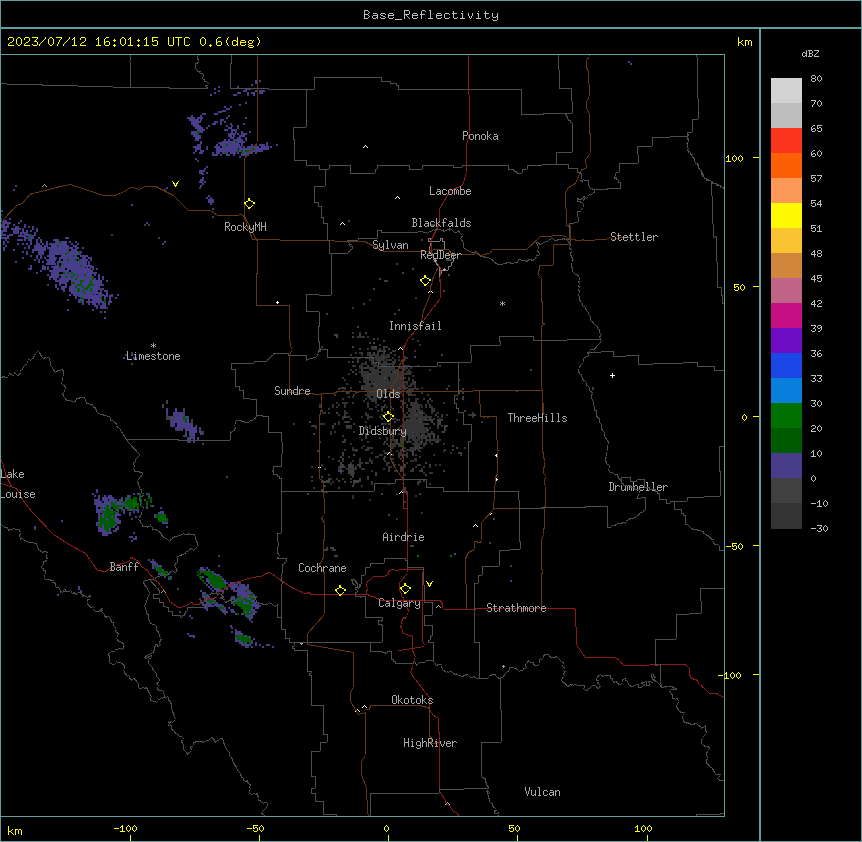Click the Cochrane town label
The height and width of the screenshot is (842, 862).
coord(322,568)
